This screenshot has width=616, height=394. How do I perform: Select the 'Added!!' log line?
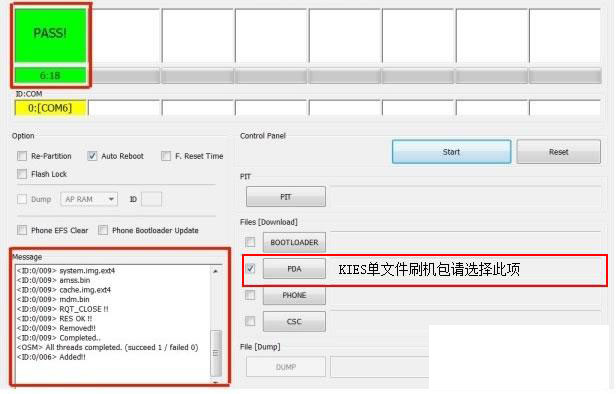[x=51, y=357]
